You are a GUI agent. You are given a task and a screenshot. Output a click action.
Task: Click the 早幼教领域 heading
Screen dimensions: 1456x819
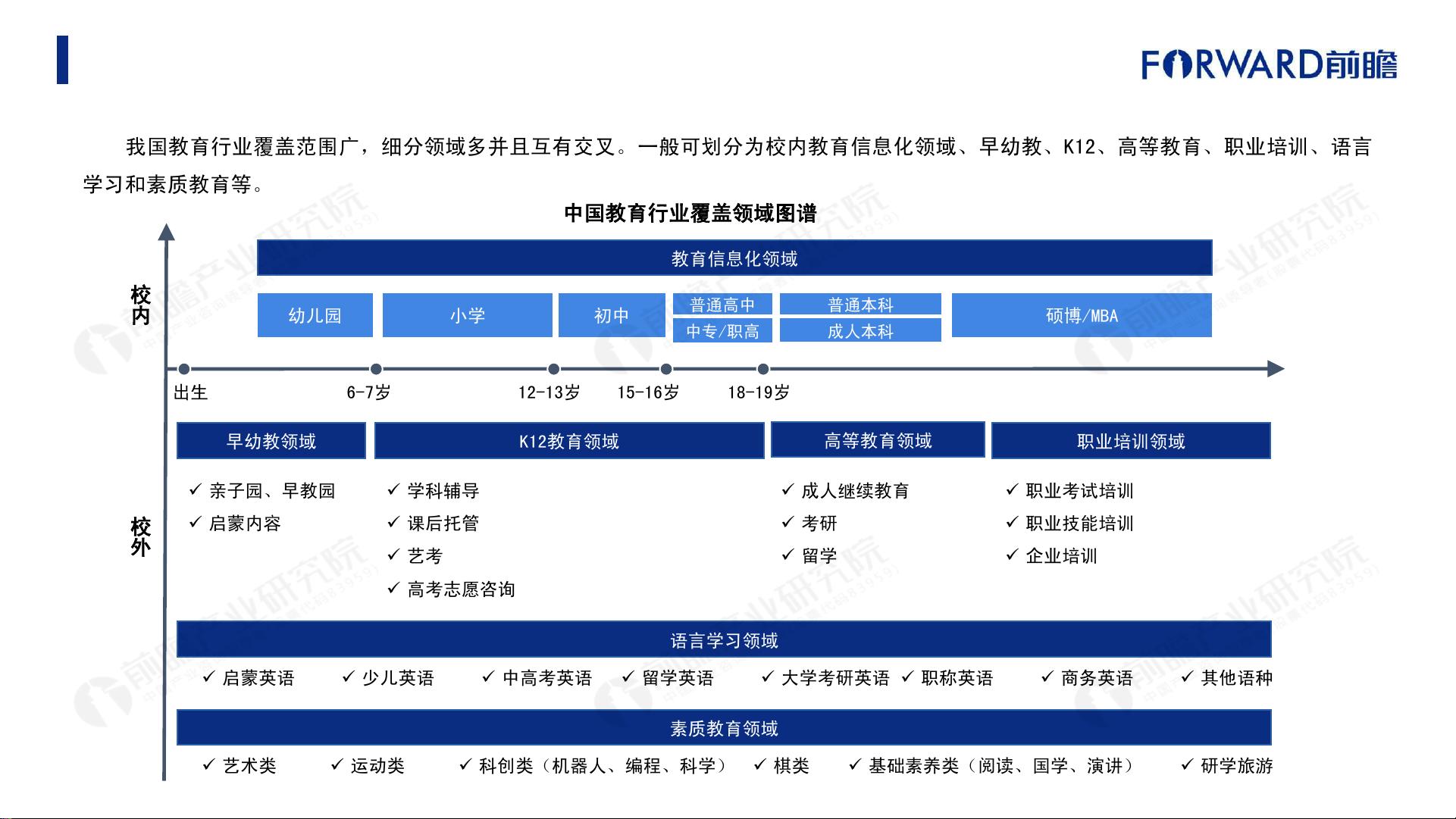271,441
